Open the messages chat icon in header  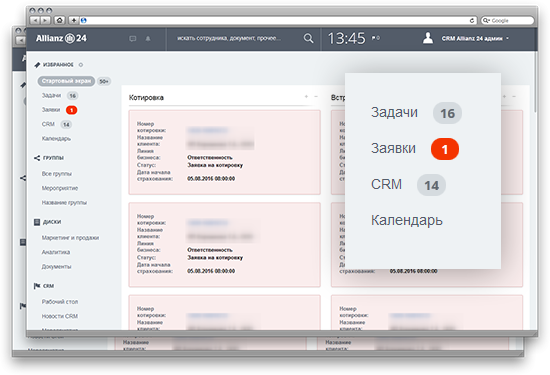(133, 39)
